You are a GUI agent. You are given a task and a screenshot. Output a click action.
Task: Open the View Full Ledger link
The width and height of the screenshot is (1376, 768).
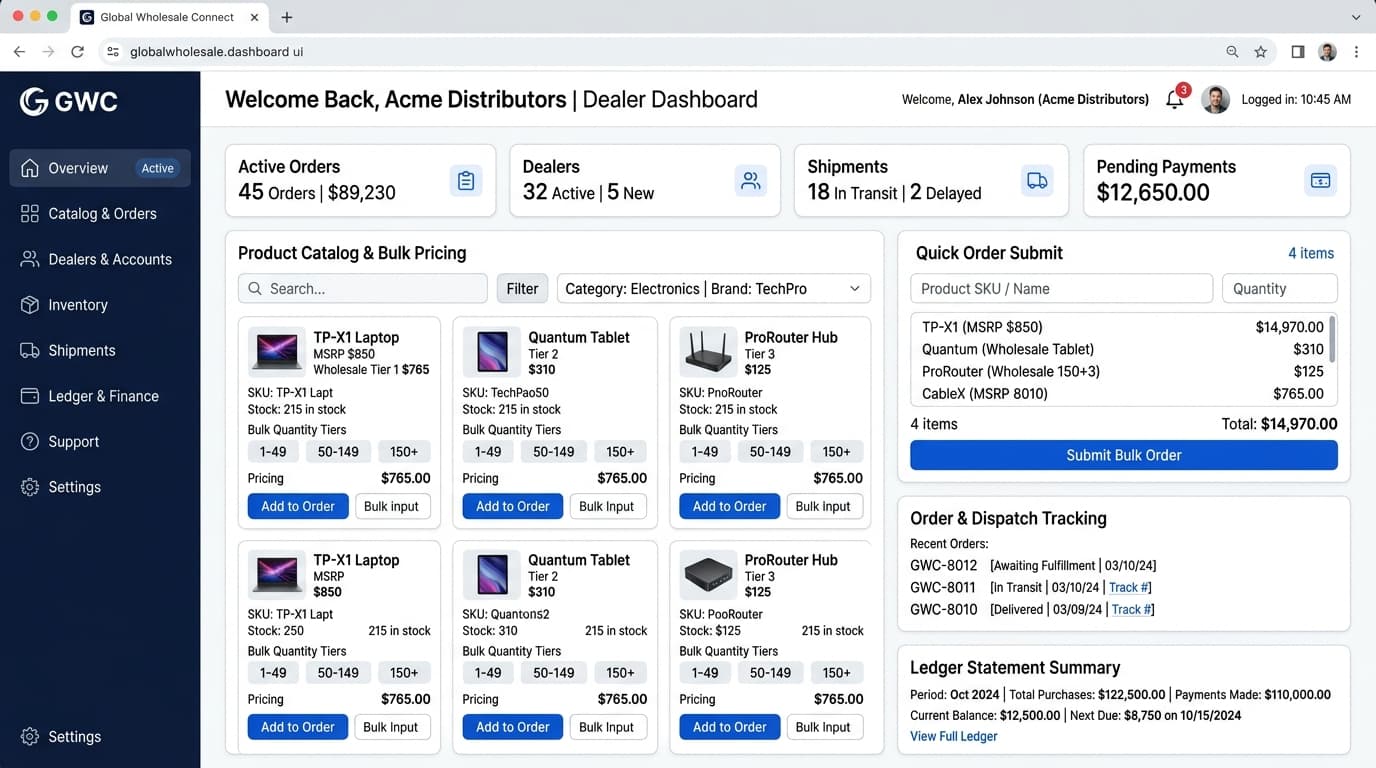[954, 737]
